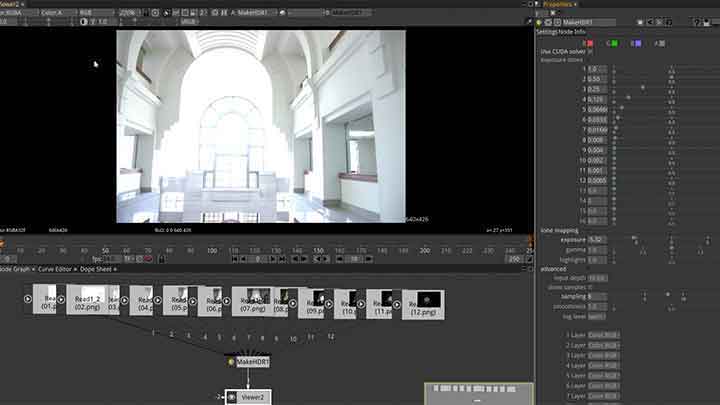This screenshot has width=720, height=405.
Task: Toggle the alpha channel checkbox
Action: (662, 43)
